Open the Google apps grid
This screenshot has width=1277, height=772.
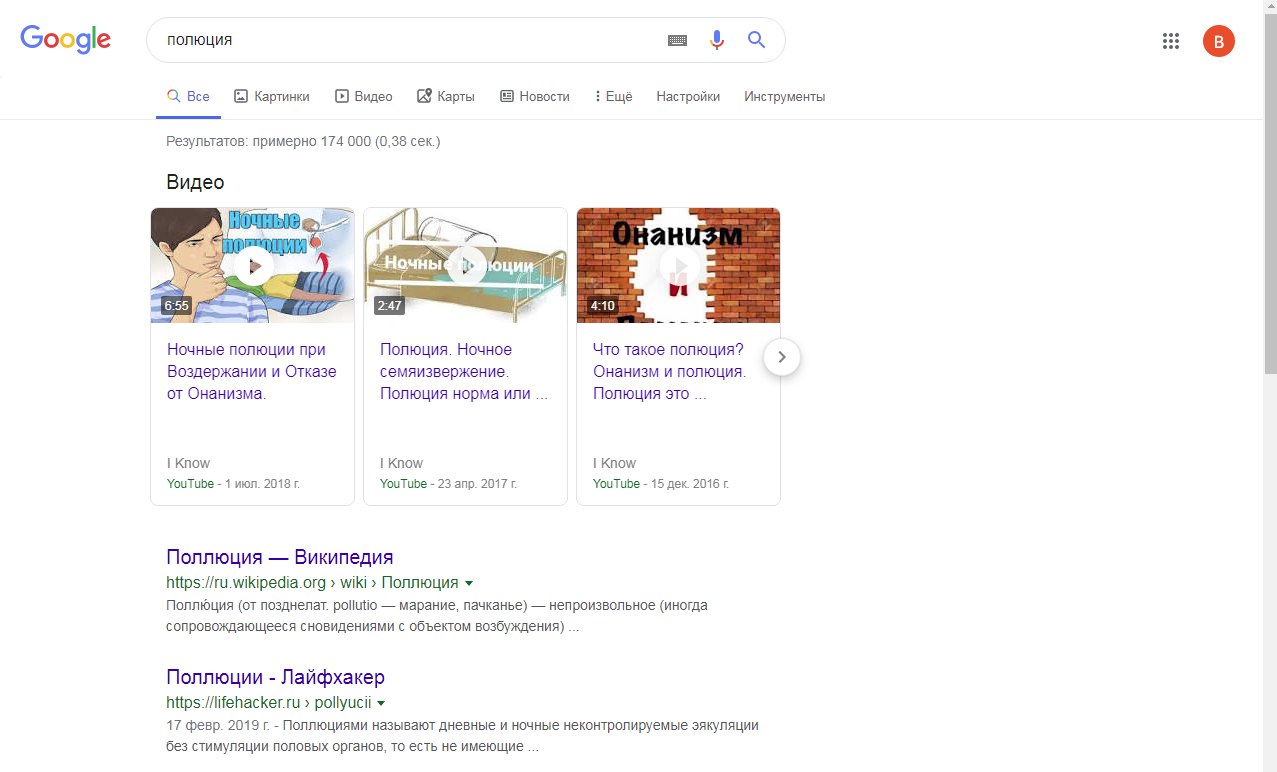pos(1171,41)
